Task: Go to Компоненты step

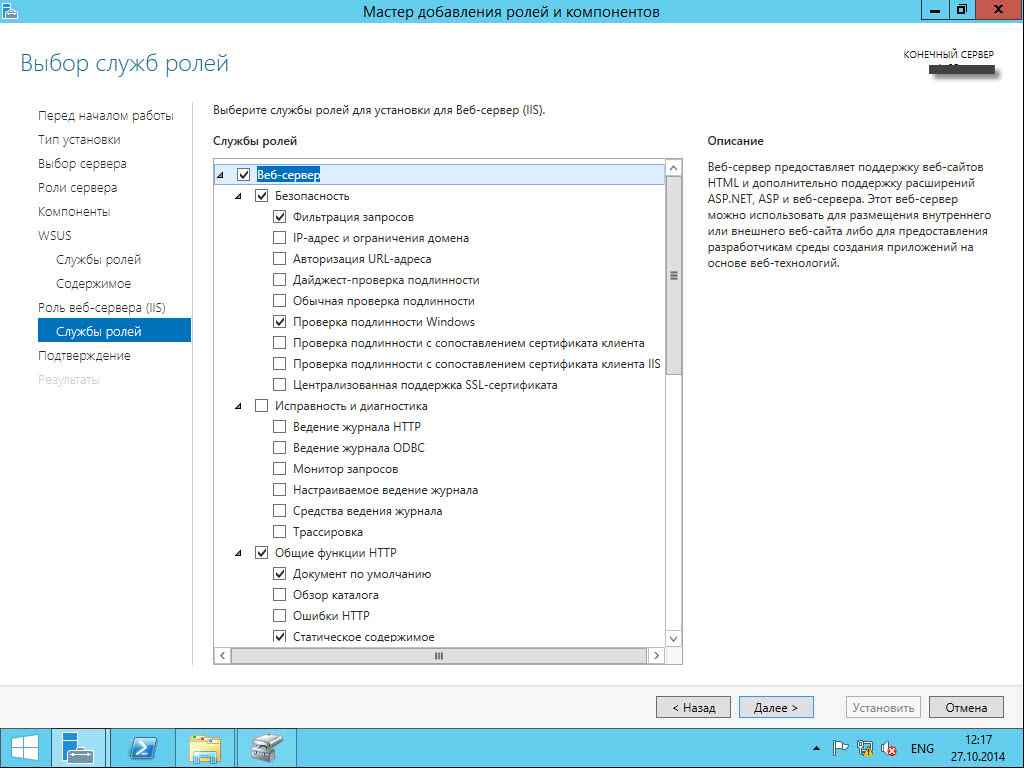Action: click(x=74, y=212)
